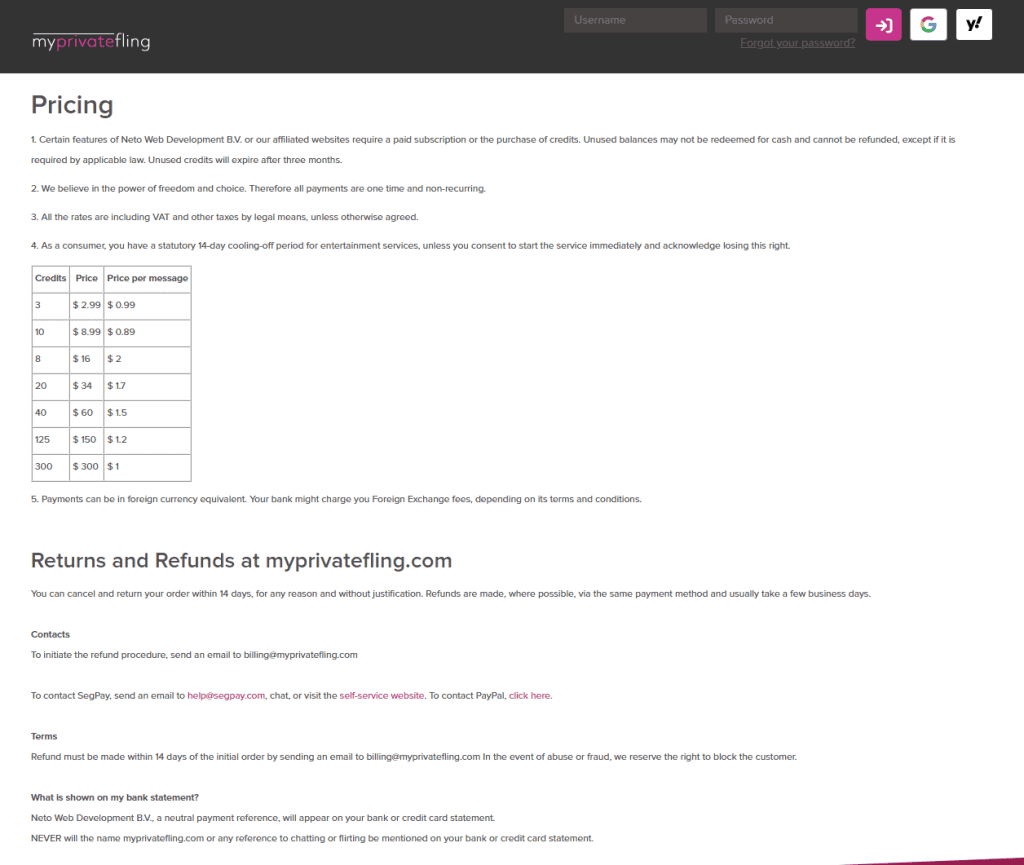Focus the Username input field

[635, 20]
